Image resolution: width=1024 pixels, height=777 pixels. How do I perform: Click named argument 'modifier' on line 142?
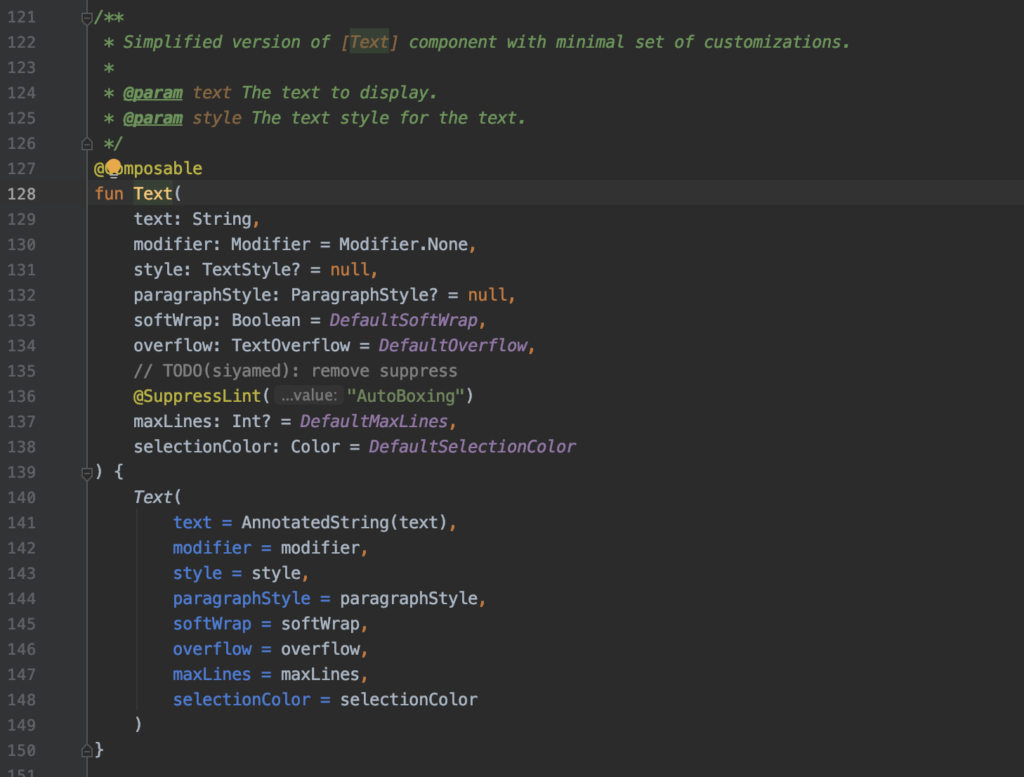[x=212, y=548]
